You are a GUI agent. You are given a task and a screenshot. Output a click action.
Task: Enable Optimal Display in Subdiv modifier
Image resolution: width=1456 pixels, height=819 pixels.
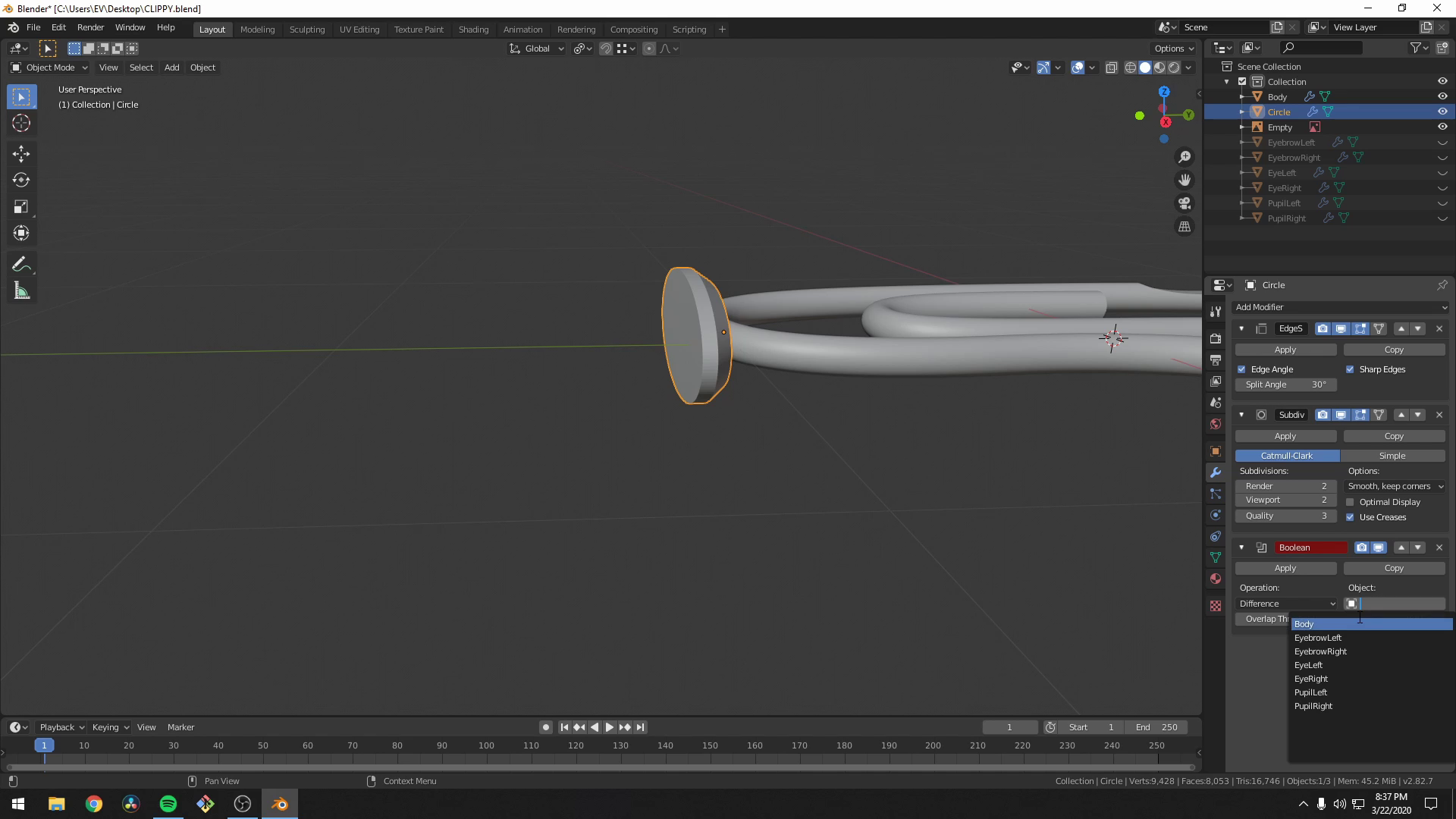1350,501
